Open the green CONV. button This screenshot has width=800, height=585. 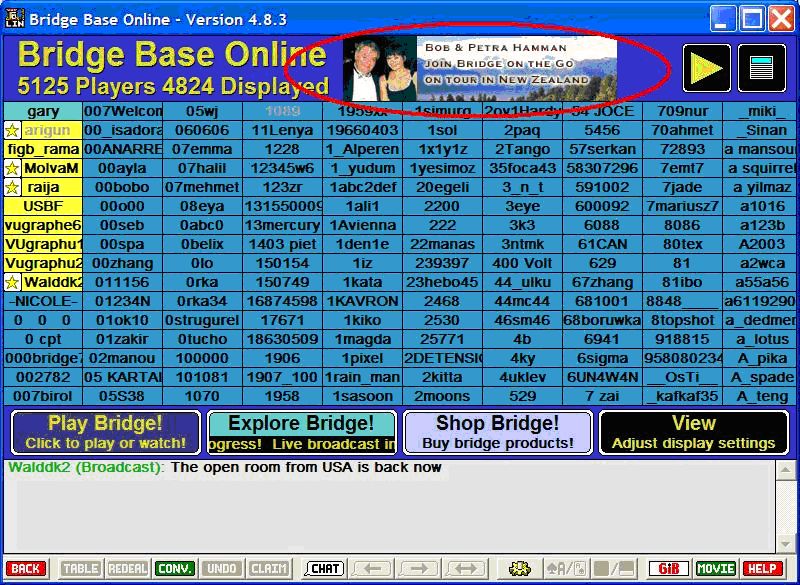(x=174, y=568)
